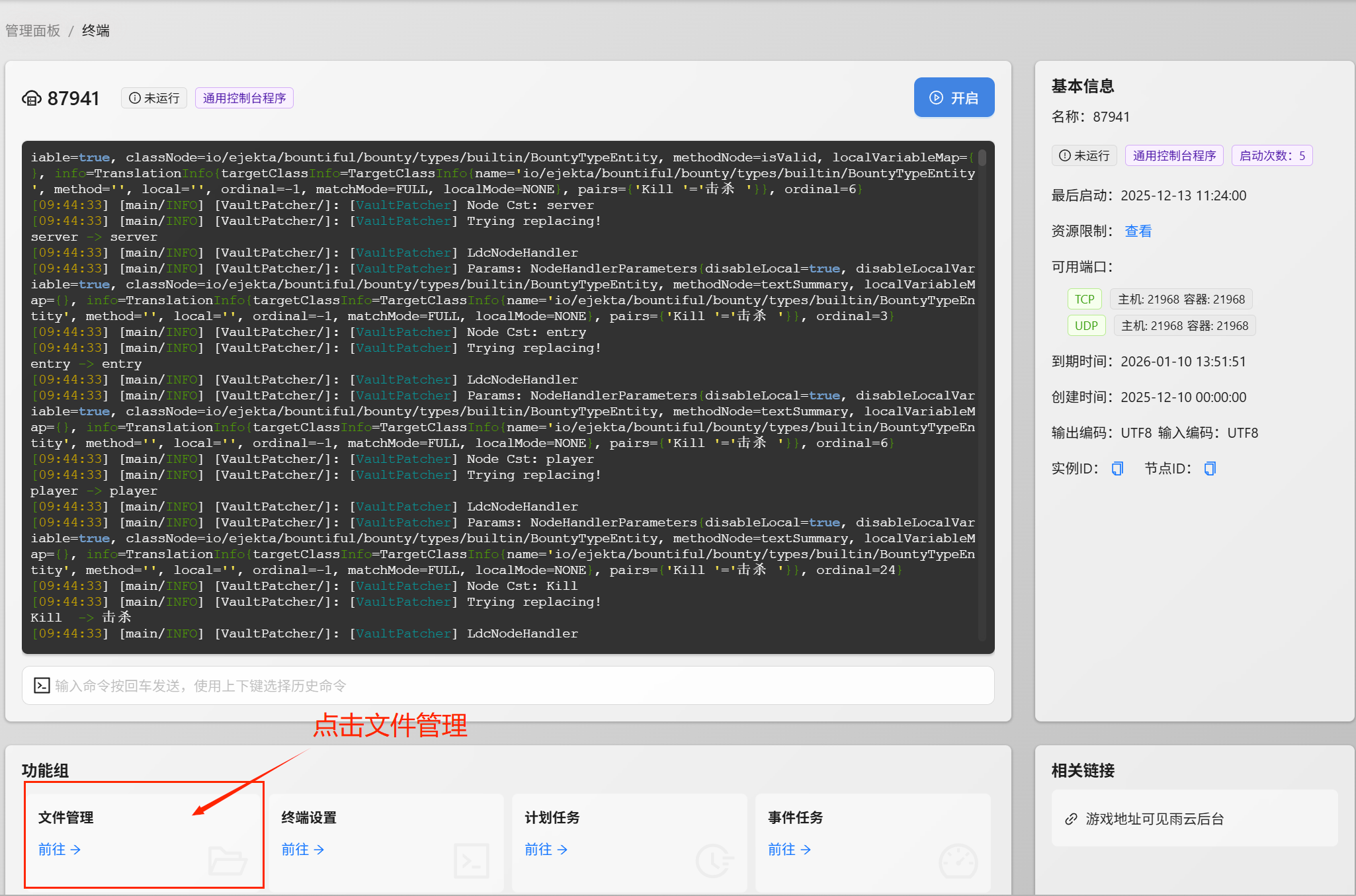This screenshot has height=896, width=1356.
Task: Go to 计划任务 via 前往 link
Action: pyautogui.click(x=546, y=850)
